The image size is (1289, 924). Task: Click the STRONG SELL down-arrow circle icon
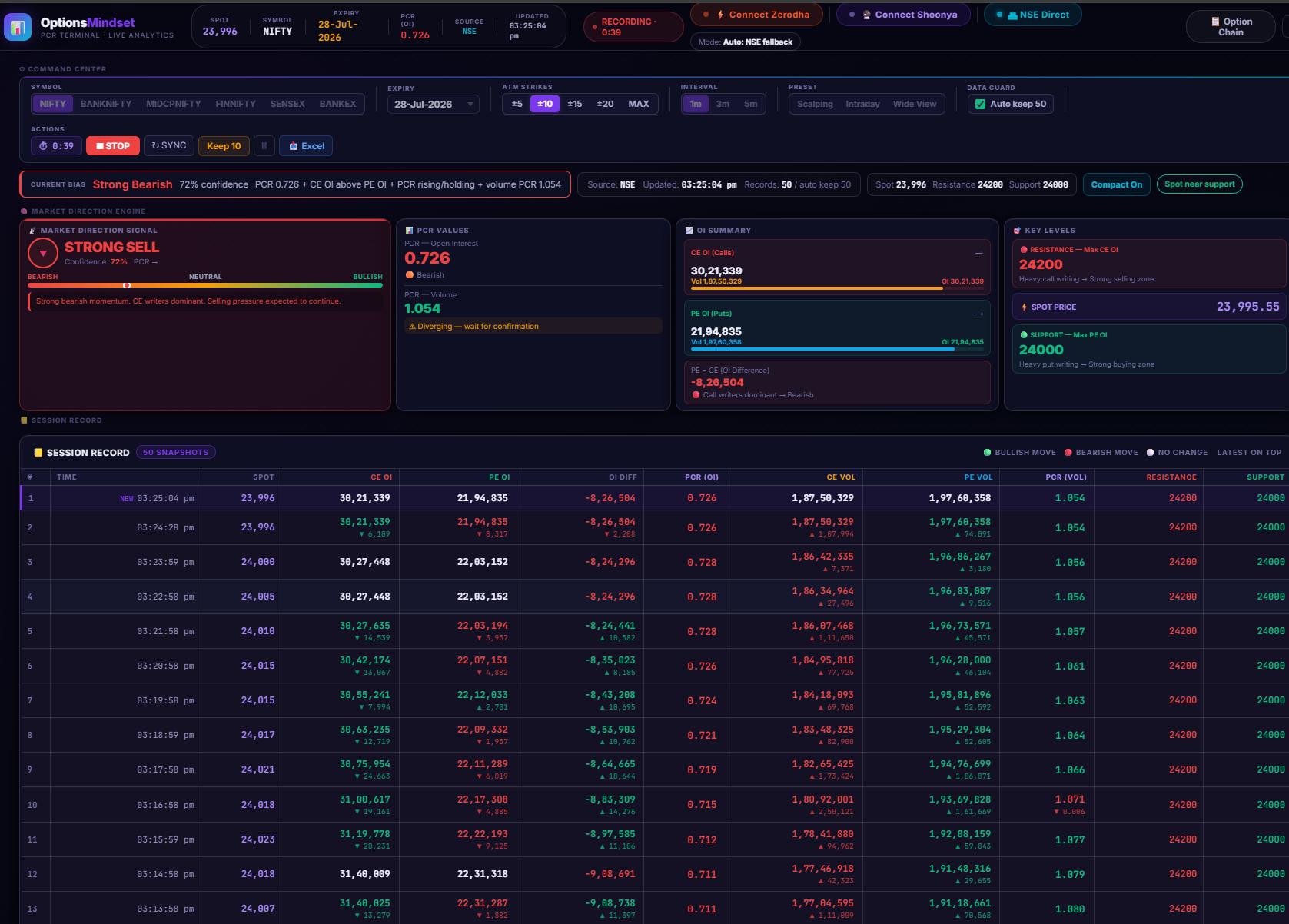[43, 253]
